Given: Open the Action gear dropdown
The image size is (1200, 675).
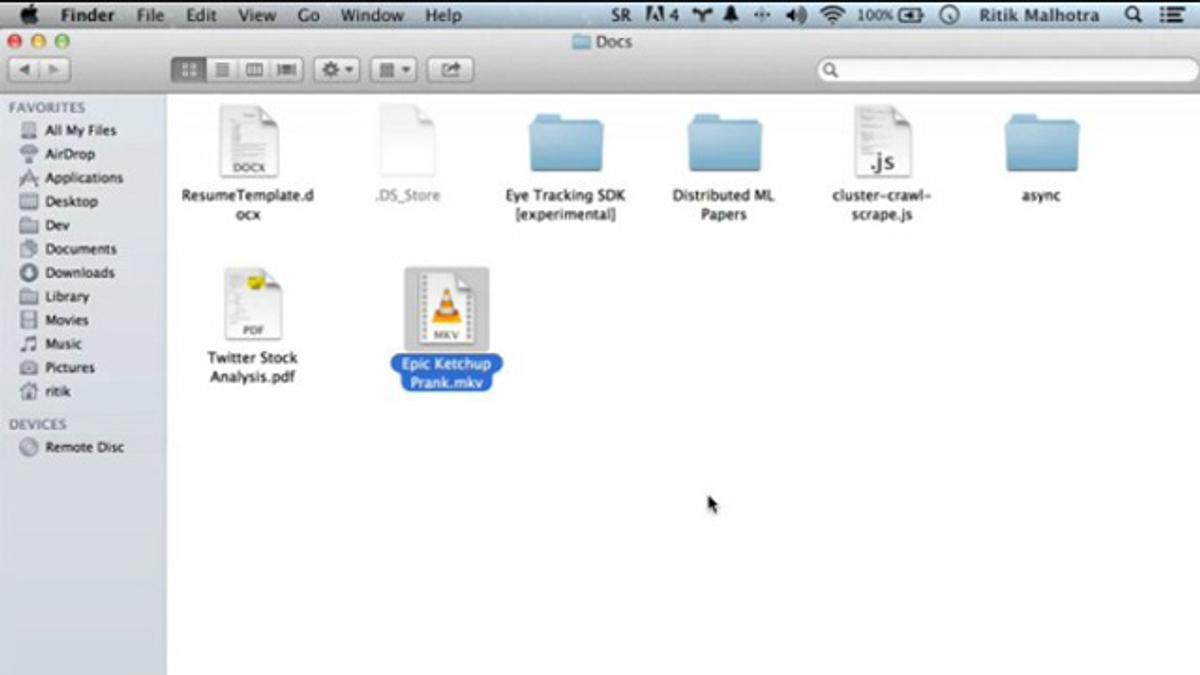Looking at the screenshot, I should click(336, 70).
